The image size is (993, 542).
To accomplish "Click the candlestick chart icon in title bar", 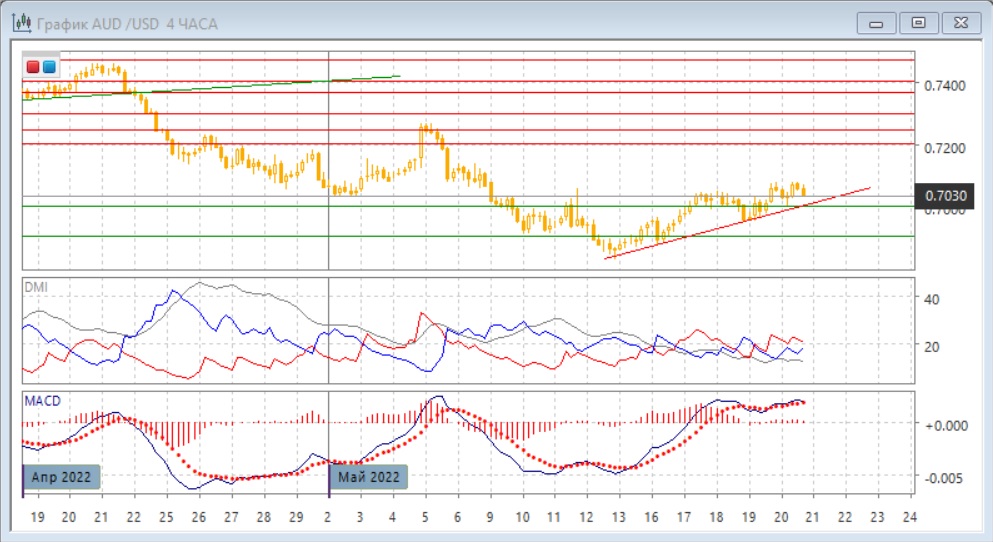I will (18, 21).
